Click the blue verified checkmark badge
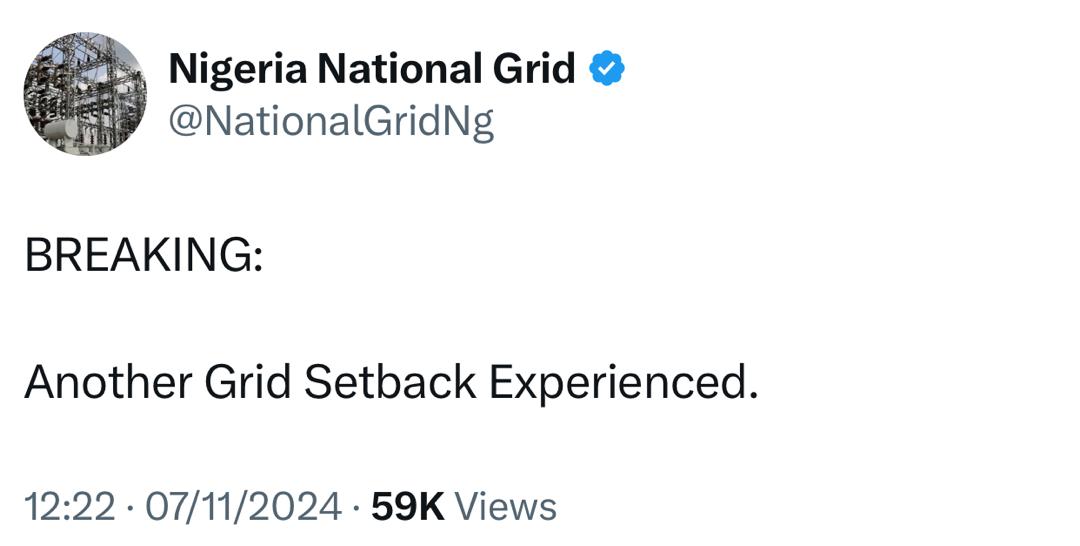Screen dimensions: 1080x546 607,68
